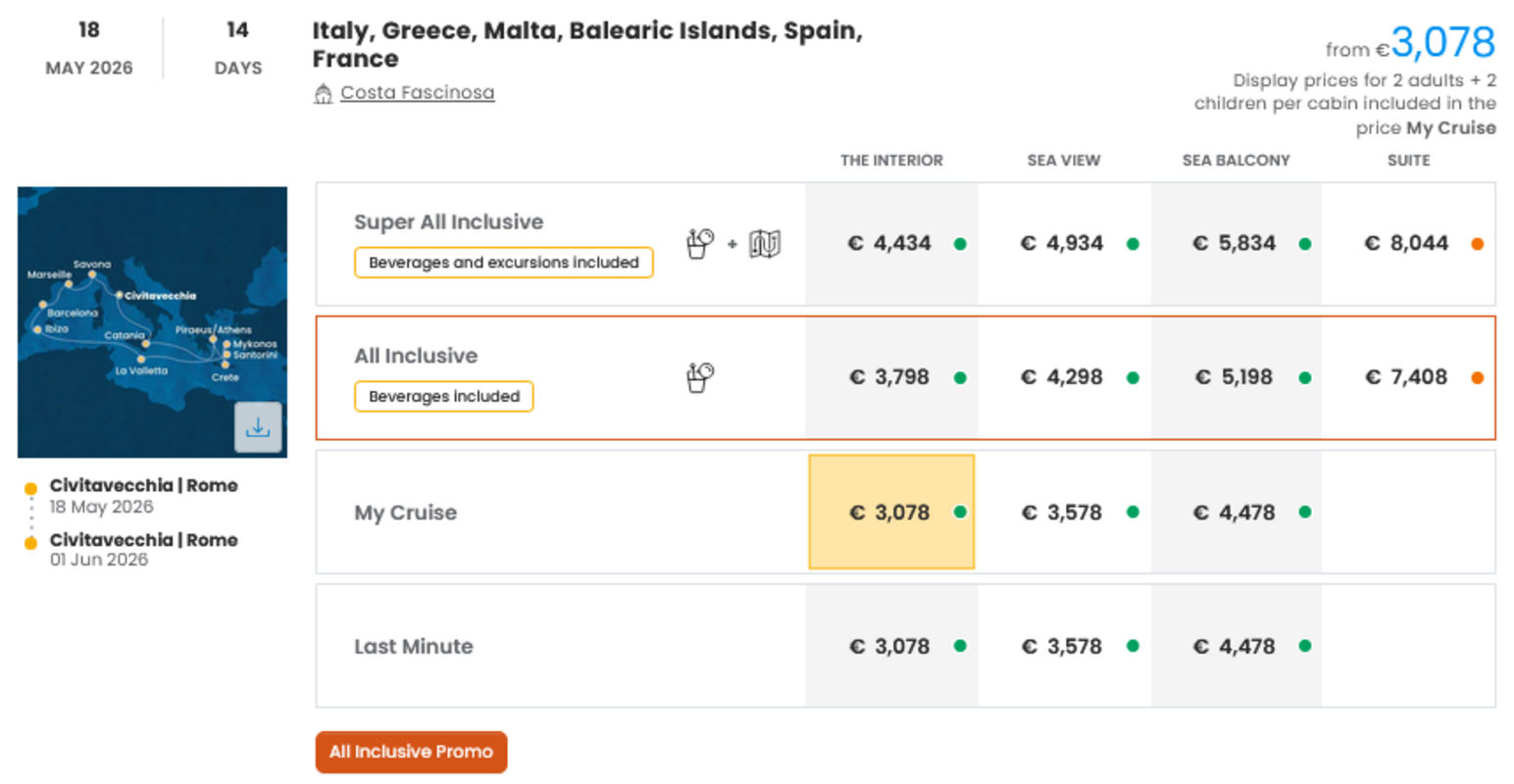Select My Cruise interior price € 3,078
The image size is (1514, 784).
[890, 513]
